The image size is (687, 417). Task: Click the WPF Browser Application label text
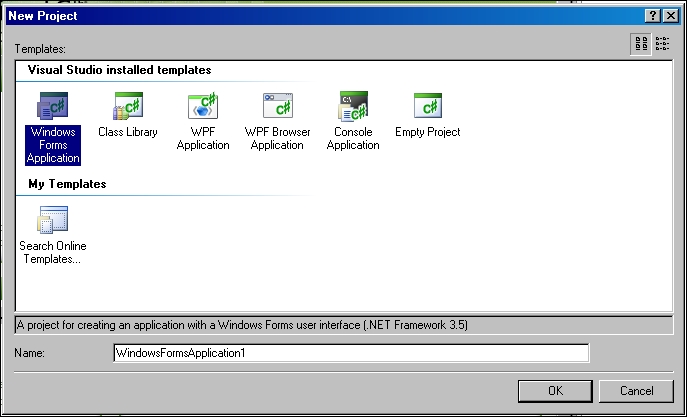(277, 138)
